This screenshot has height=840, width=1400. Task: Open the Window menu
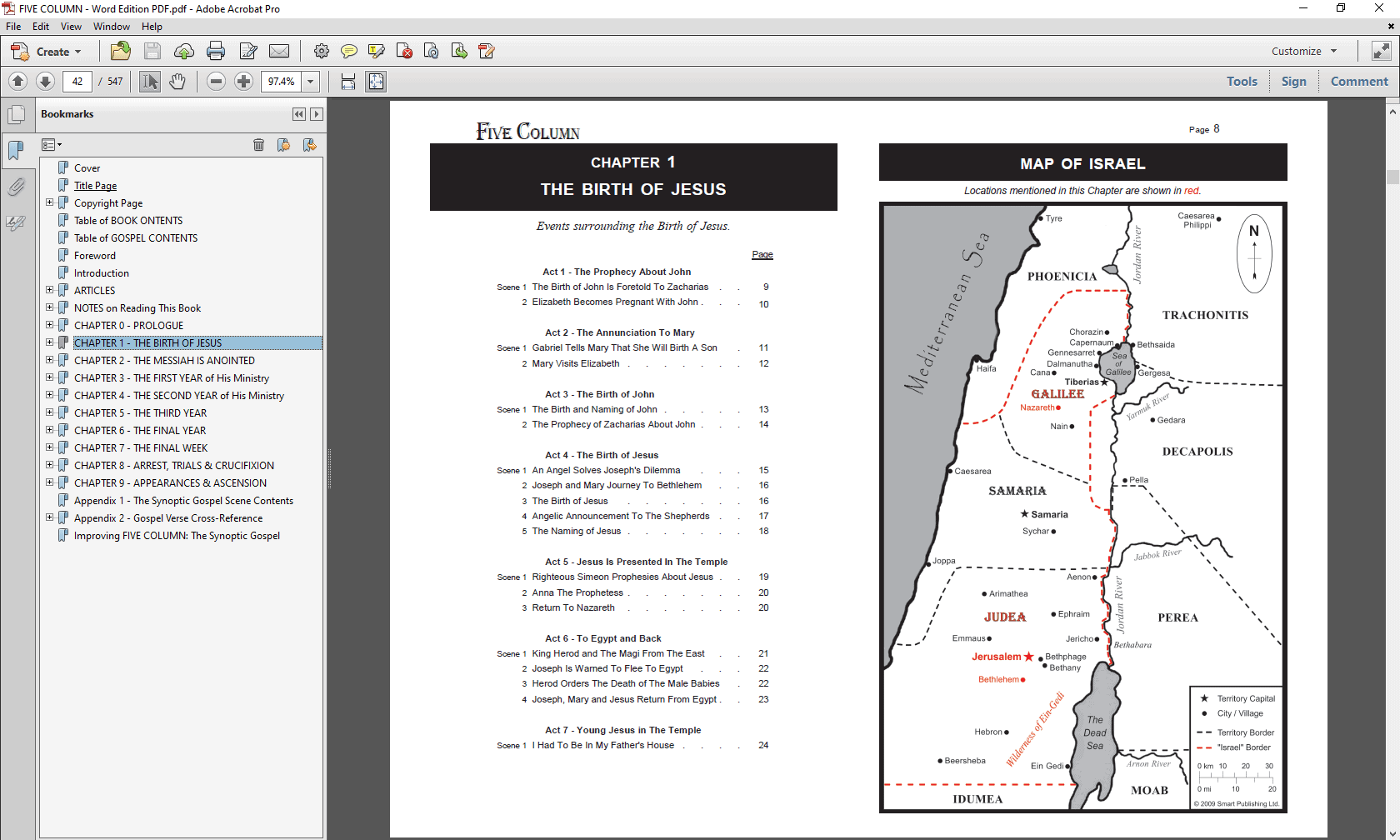[x=112, y=27]
